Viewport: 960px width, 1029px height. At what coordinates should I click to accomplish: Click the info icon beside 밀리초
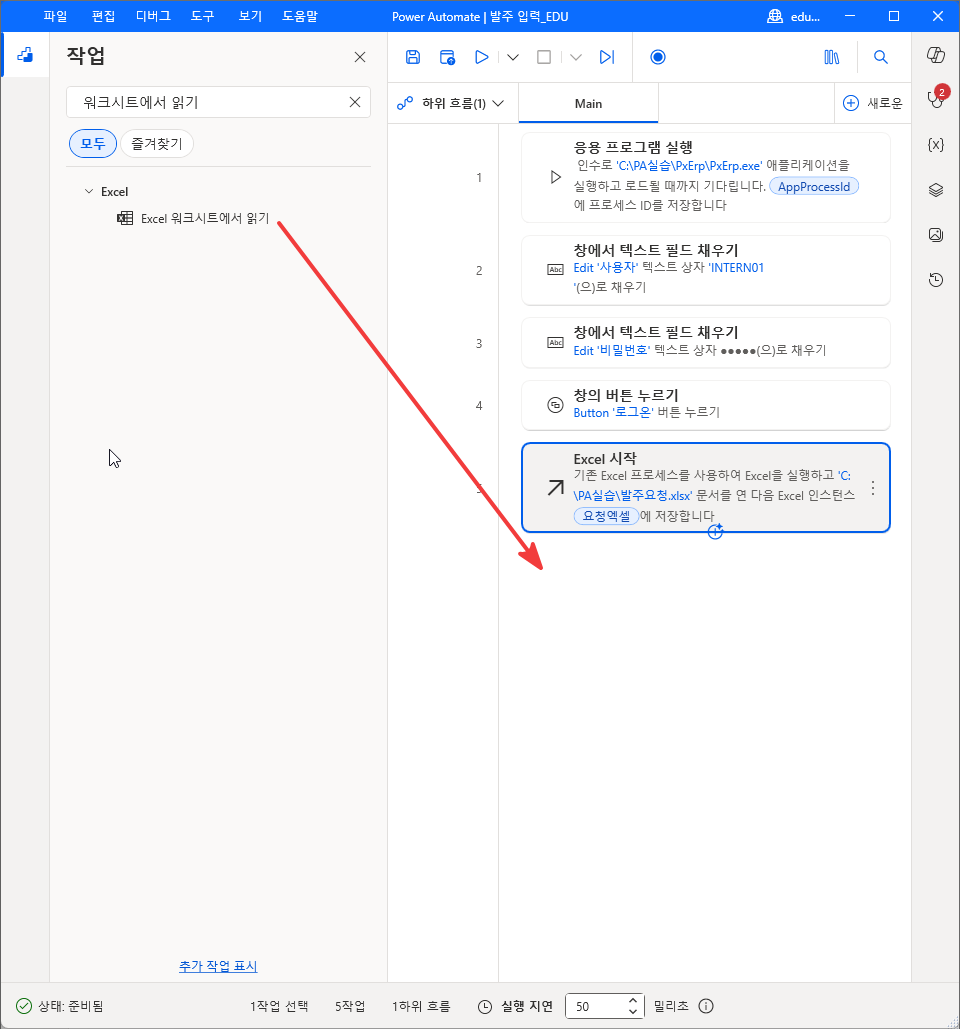(705, 1006)
